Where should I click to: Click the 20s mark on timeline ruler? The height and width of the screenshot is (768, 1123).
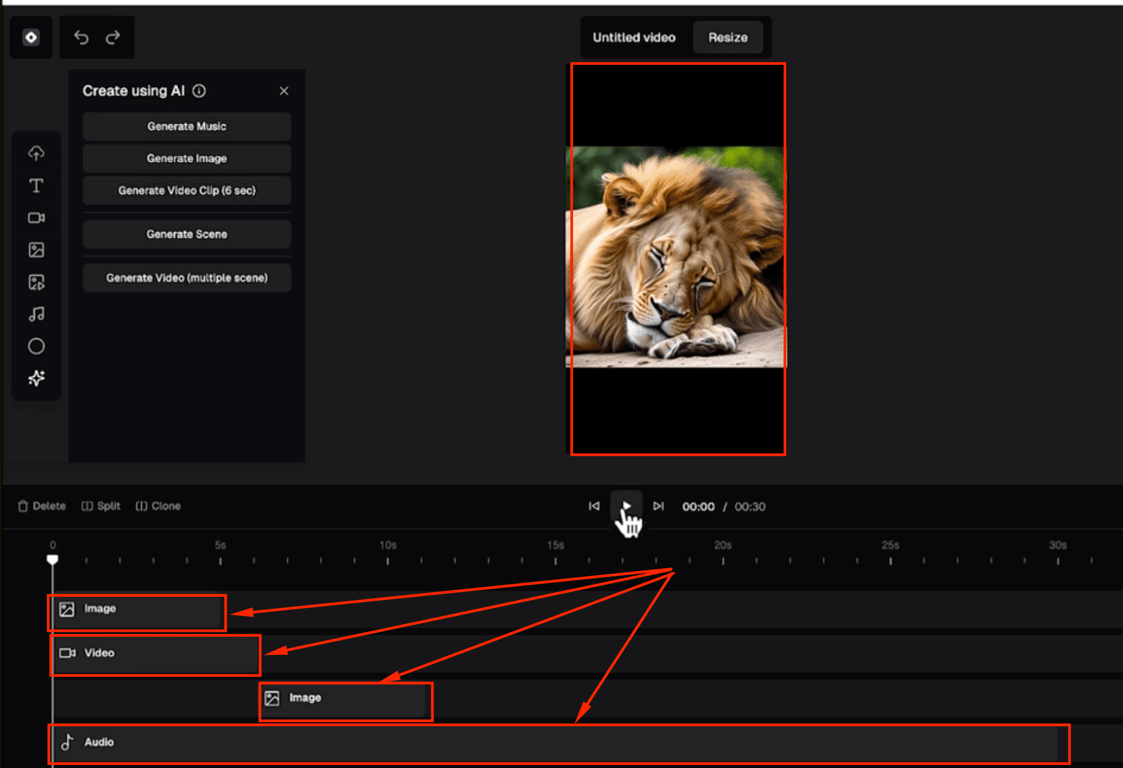723,546
